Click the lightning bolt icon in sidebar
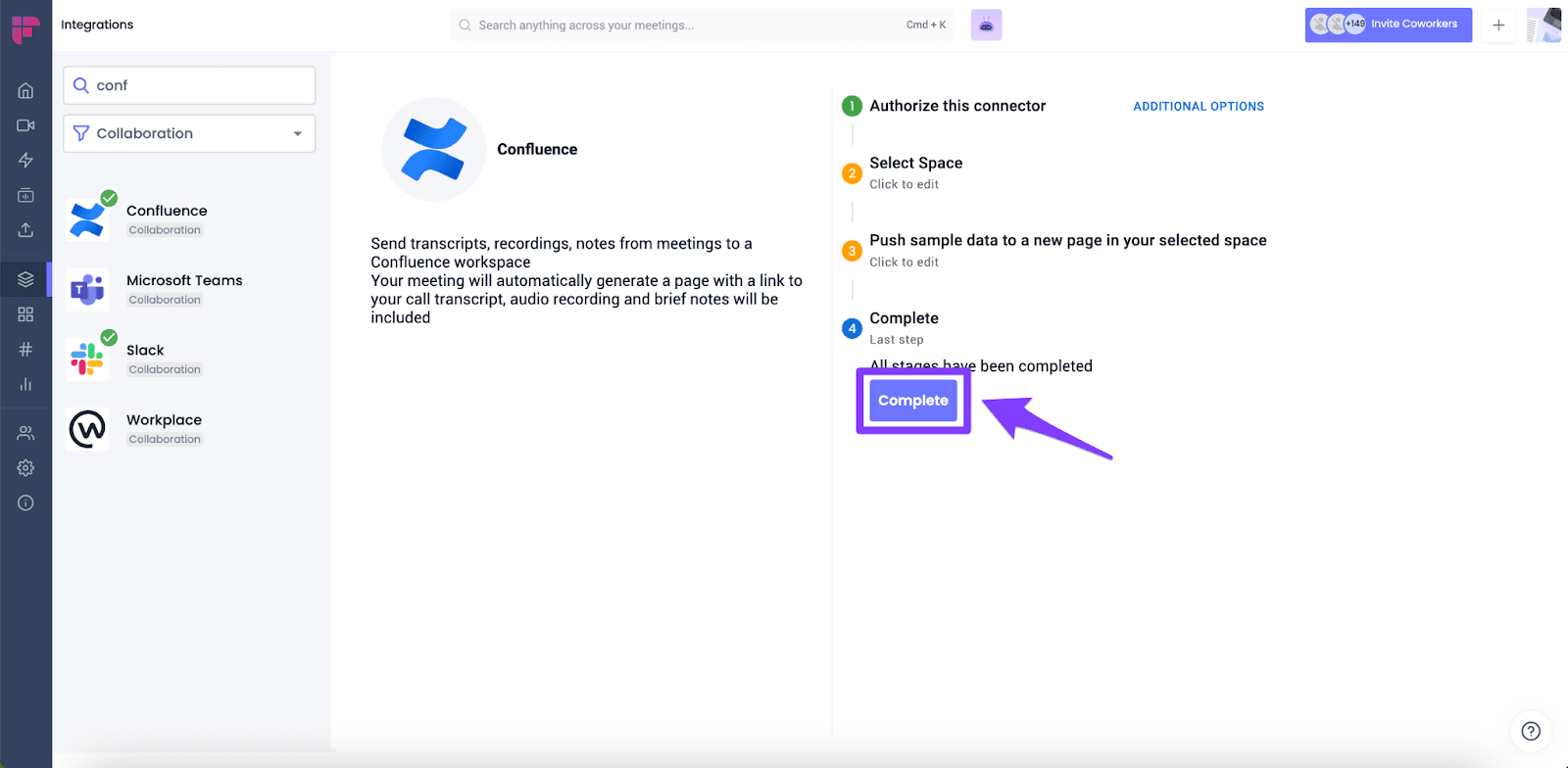Screen dimensions: 1568x768 [25, 160]
